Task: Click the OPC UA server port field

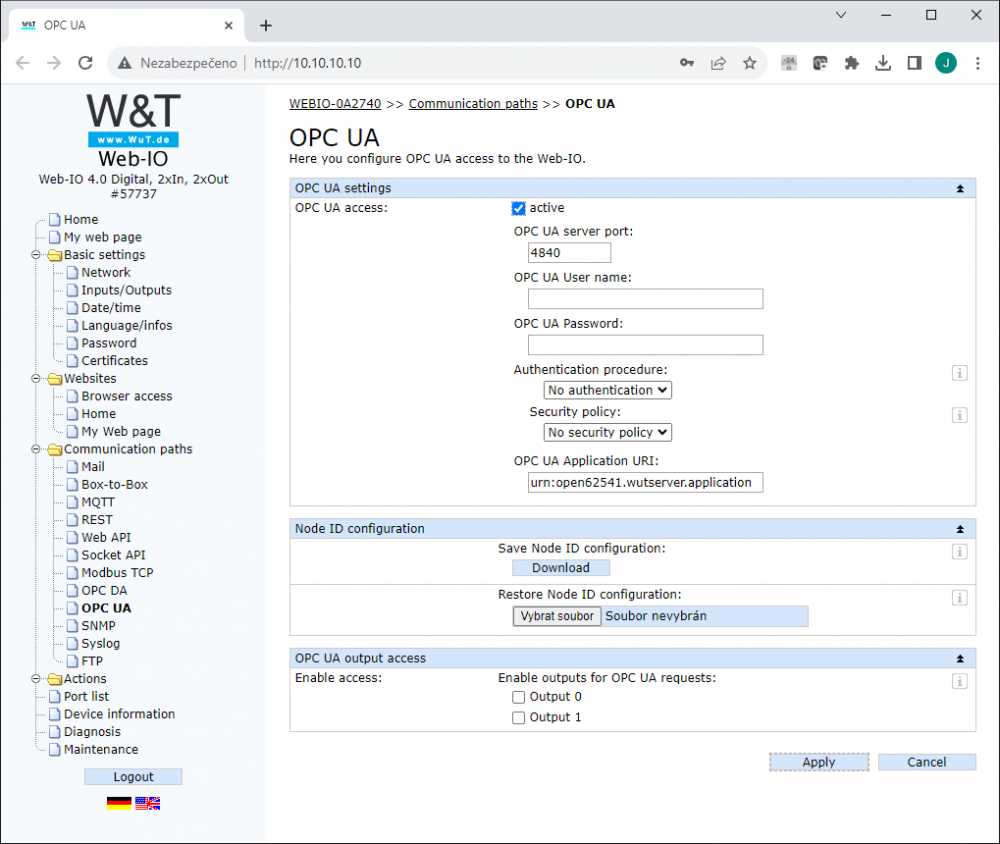Action: tap(569, 253)
